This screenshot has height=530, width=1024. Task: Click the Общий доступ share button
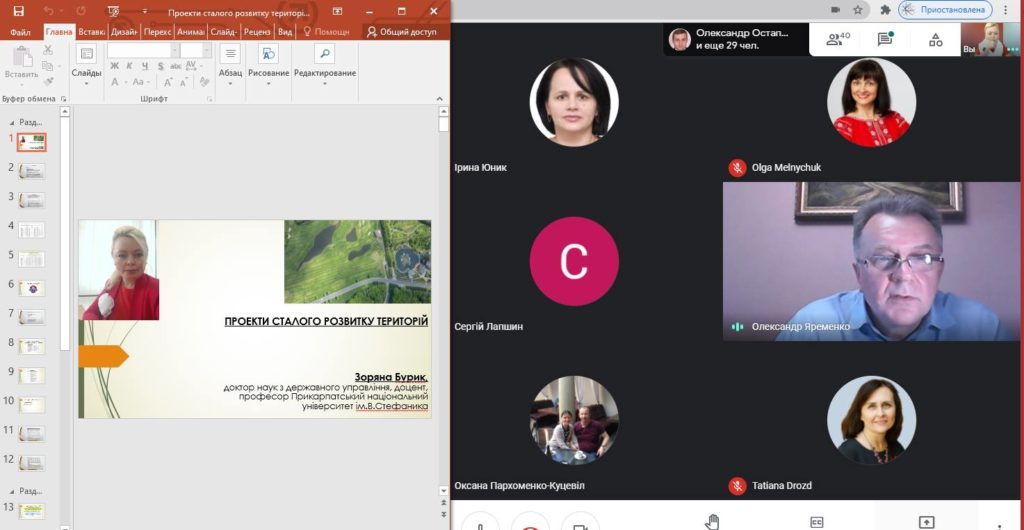[401, 31]
